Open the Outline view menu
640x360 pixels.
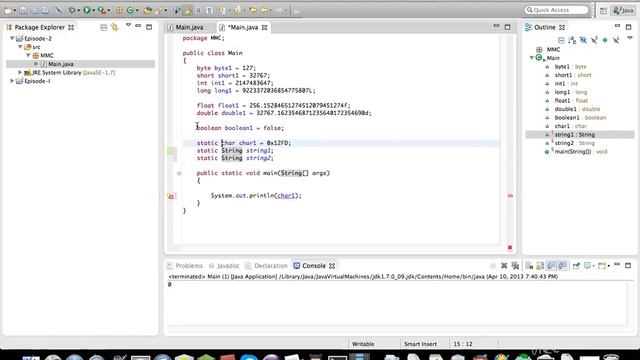(x=630, y=38)
